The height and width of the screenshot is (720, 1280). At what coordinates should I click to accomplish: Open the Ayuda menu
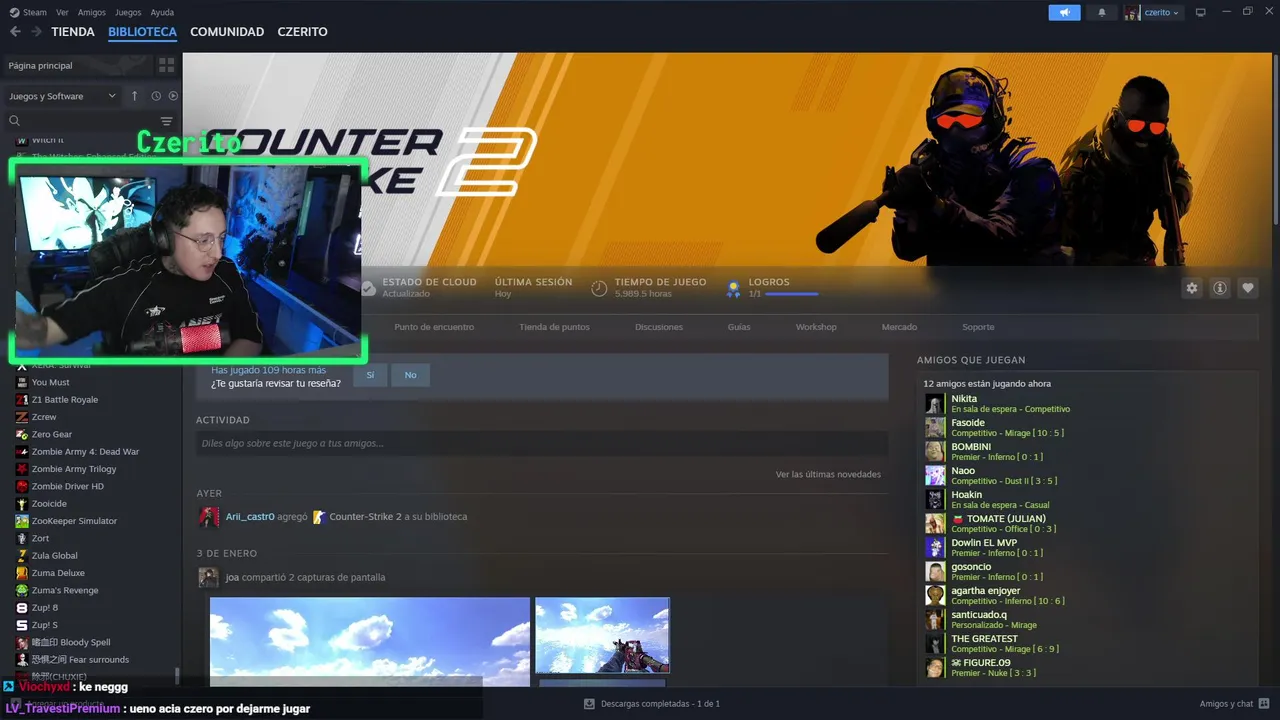162,13
